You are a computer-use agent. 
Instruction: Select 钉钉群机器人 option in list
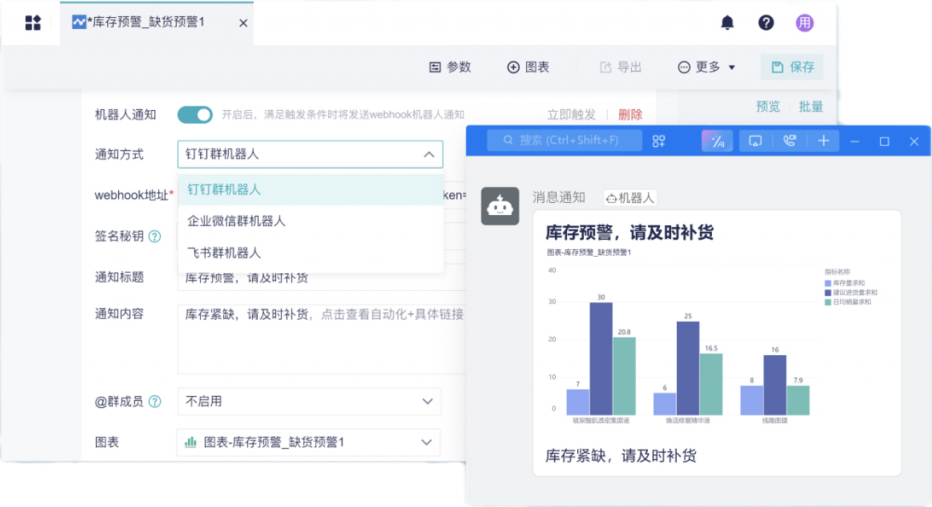(x=310, y=190)
